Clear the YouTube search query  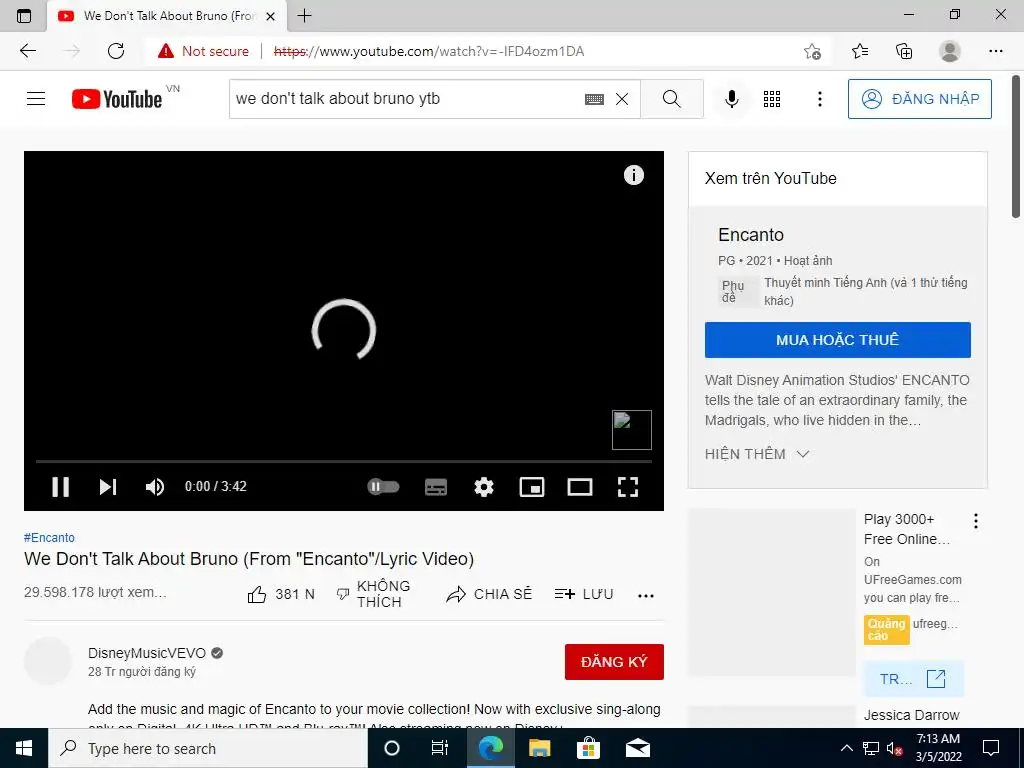click(622, 99)
